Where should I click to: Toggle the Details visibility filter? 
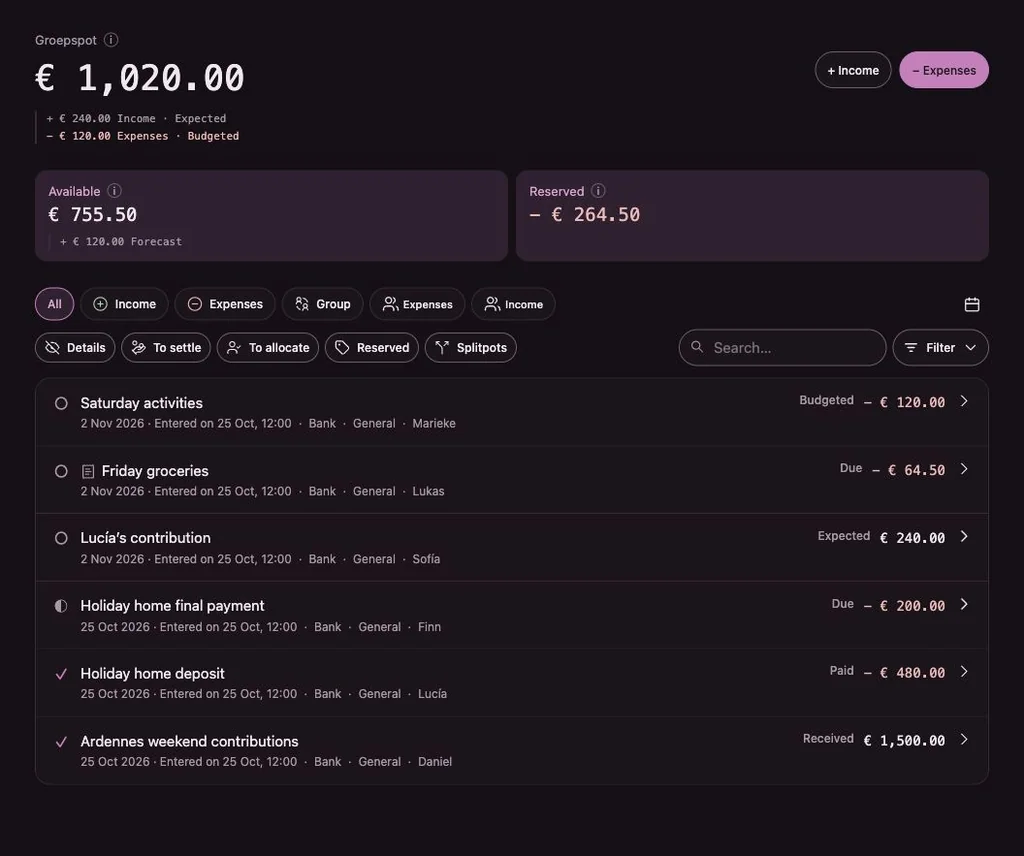pyautogui.click(x=75, y=347)
